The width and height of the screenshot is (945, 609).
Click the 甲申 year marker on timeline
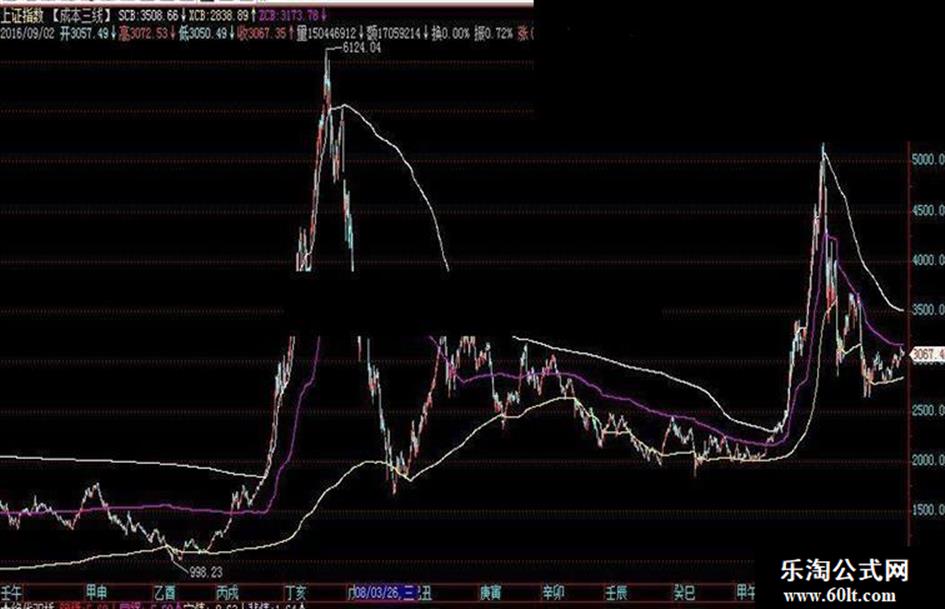(x=96, y=593)
